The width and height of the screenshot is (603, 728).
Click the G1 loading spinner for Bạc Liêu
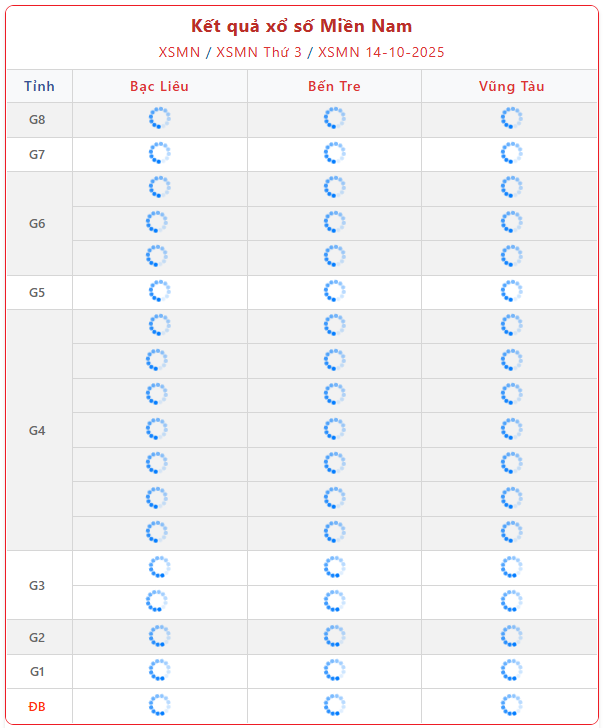(x=159, y=670)
